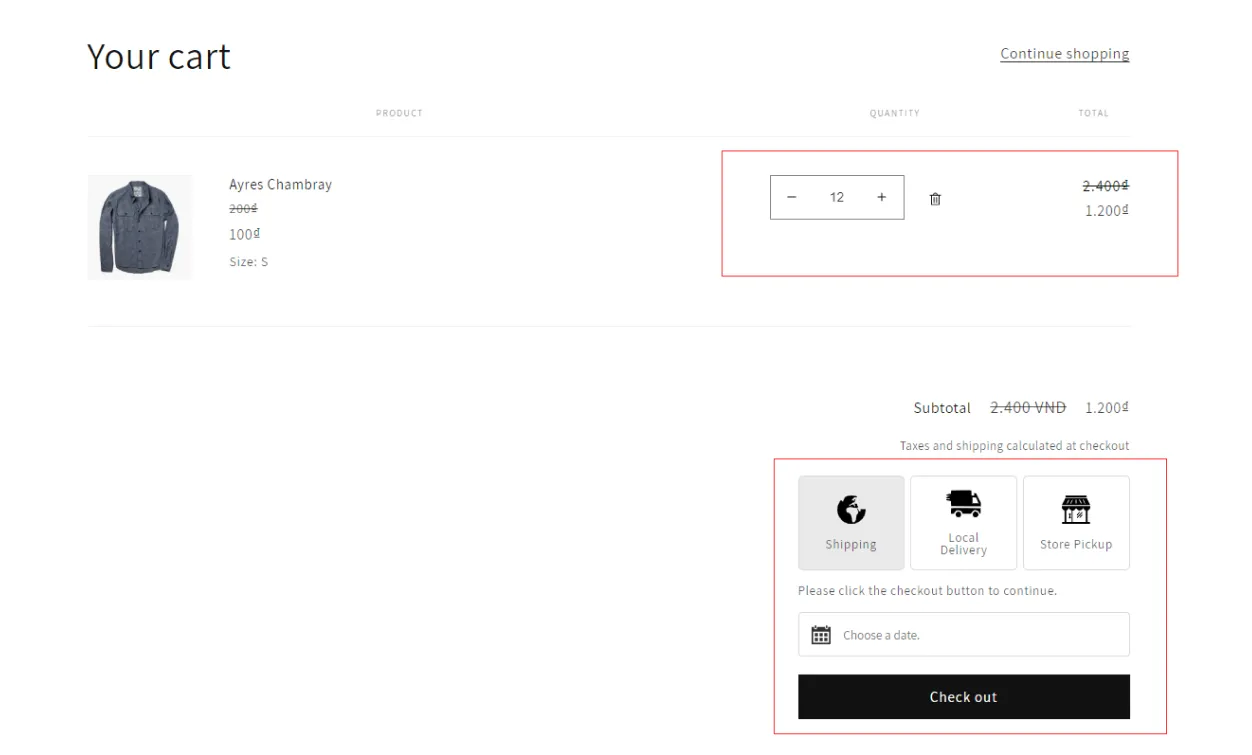1252x755 pixels.
Task: Remove Ayres Chambray with the trash icon
Action: click(935, 199)
